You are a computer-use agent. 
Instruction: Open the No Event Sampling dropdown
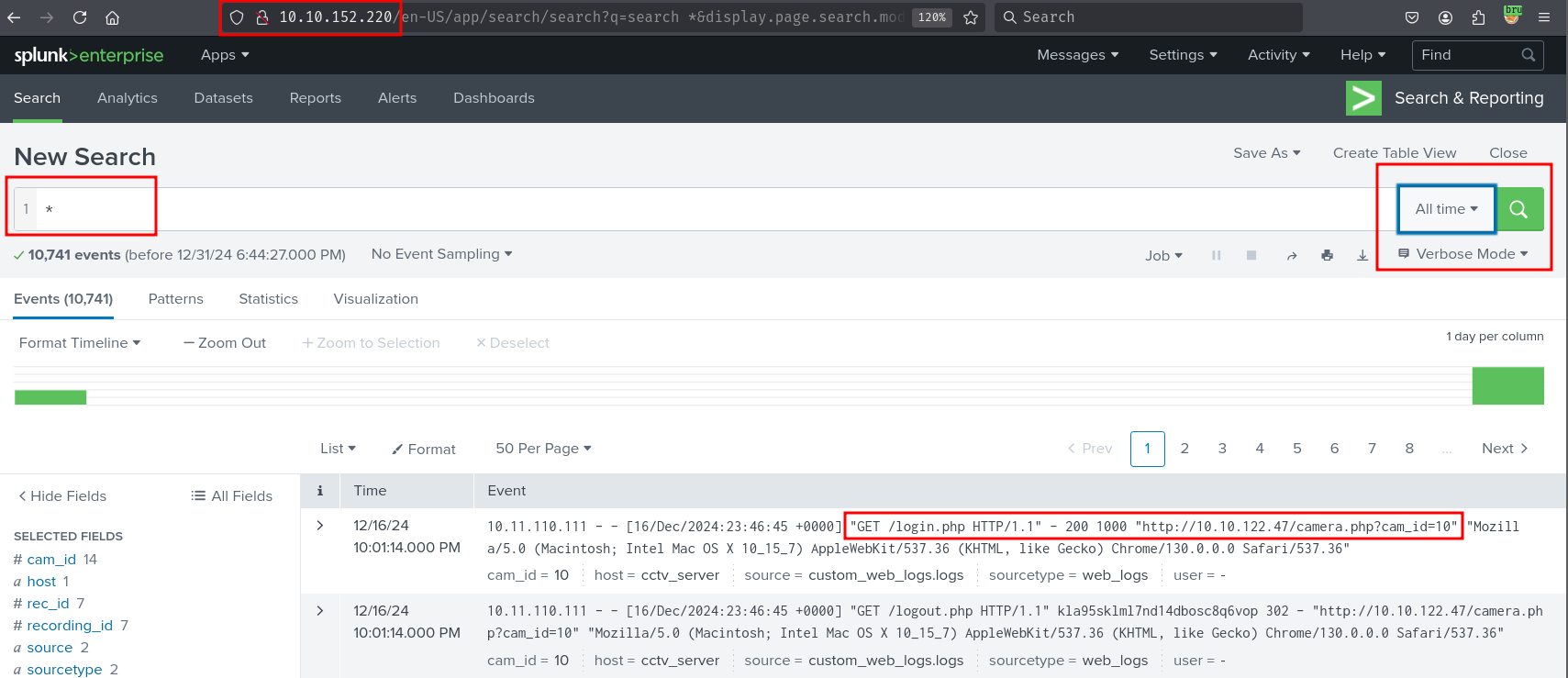point(441,254)
